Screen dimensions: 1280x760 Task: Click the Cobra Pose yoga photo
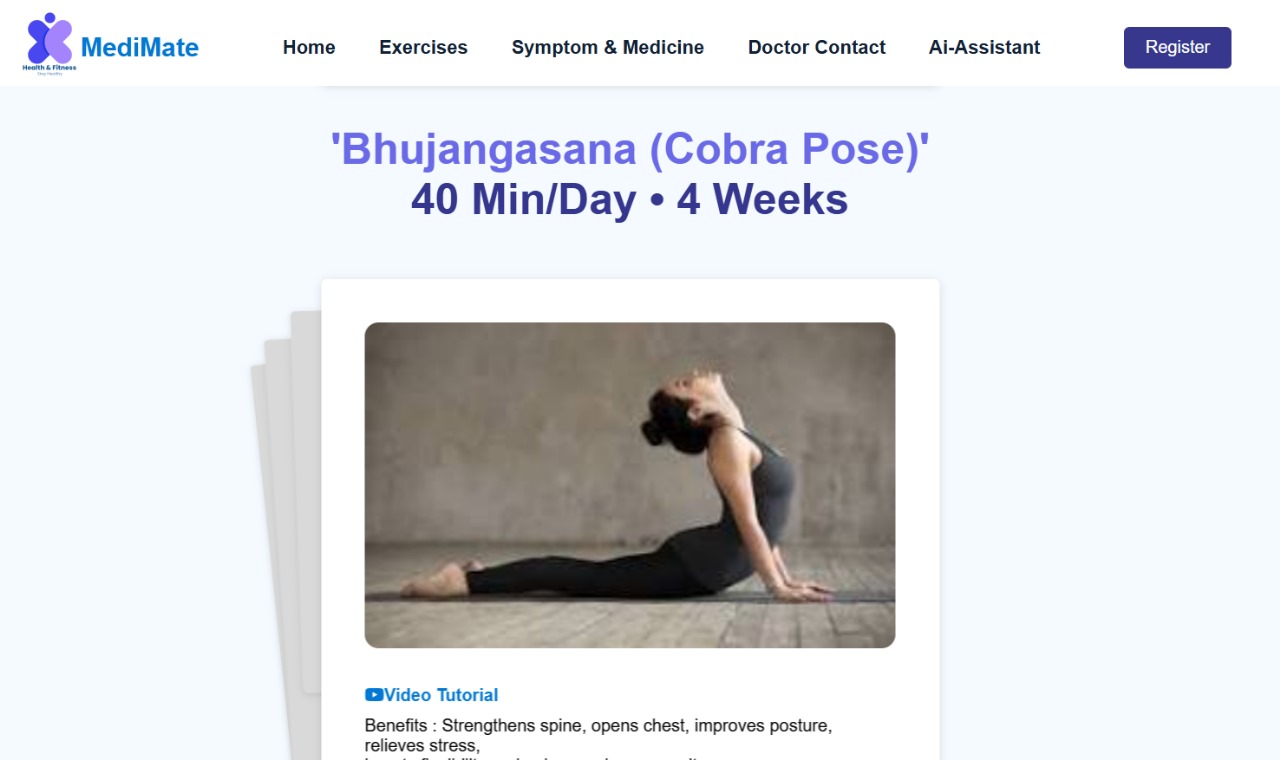630,485
